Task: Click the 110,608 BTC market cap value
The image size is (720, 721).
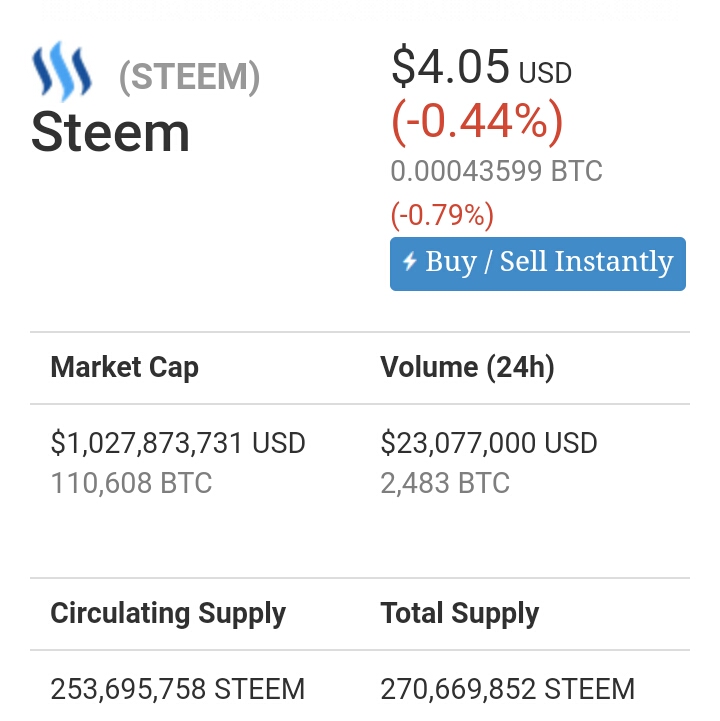Action: click(x=131, y=484)
